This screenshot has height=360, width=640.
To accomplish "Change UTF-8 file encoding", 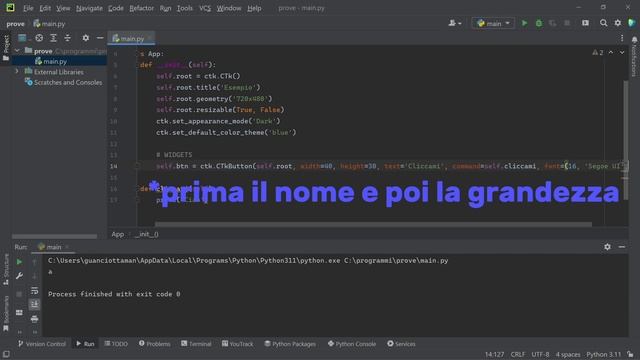I will pos(540,354).
